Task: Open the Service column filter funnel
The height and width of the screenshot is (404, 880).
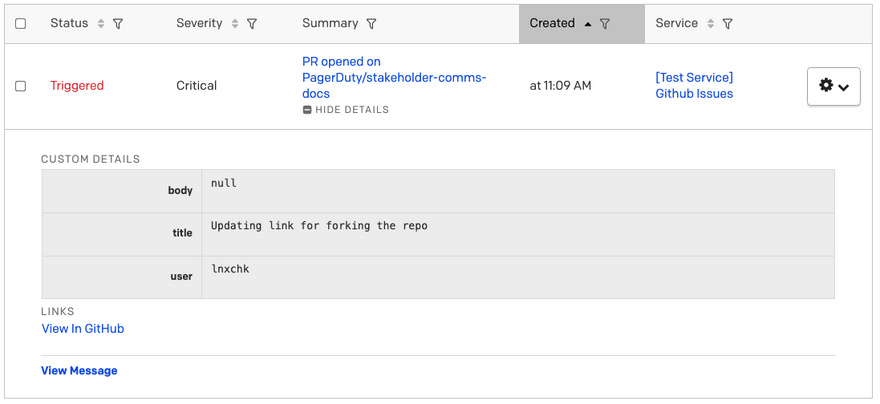Action: [727, 24]
